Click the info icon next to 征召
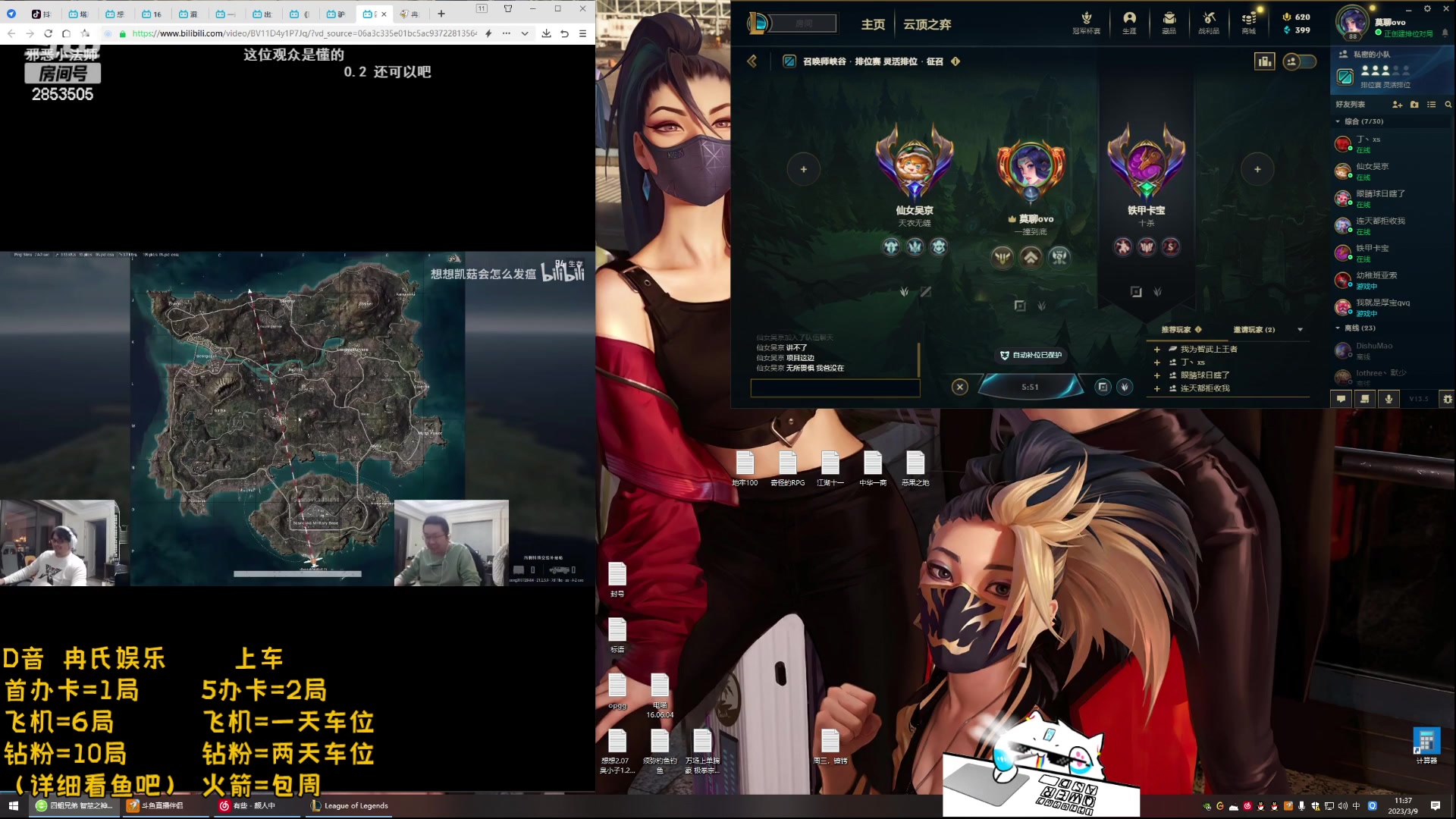The image size is (1456, 819). click(x=955, y=61)
